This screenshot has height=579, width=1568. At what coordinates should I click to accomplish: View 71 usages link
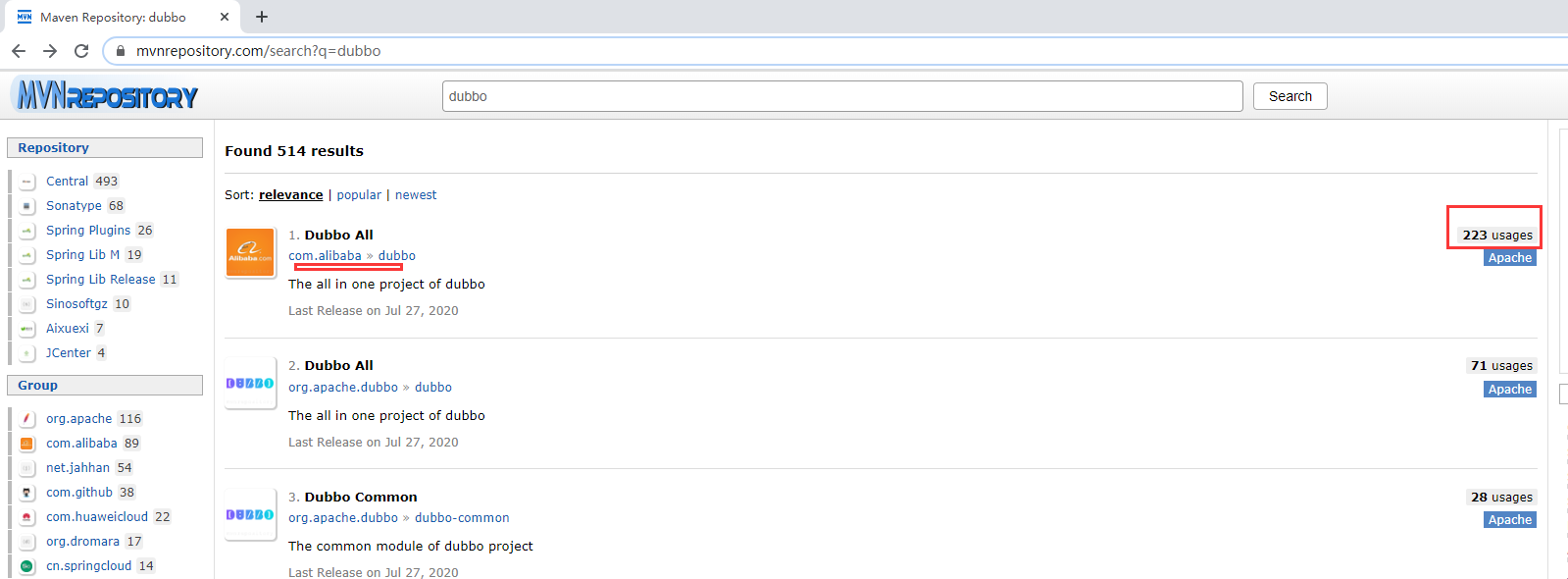coord(1500,366)
